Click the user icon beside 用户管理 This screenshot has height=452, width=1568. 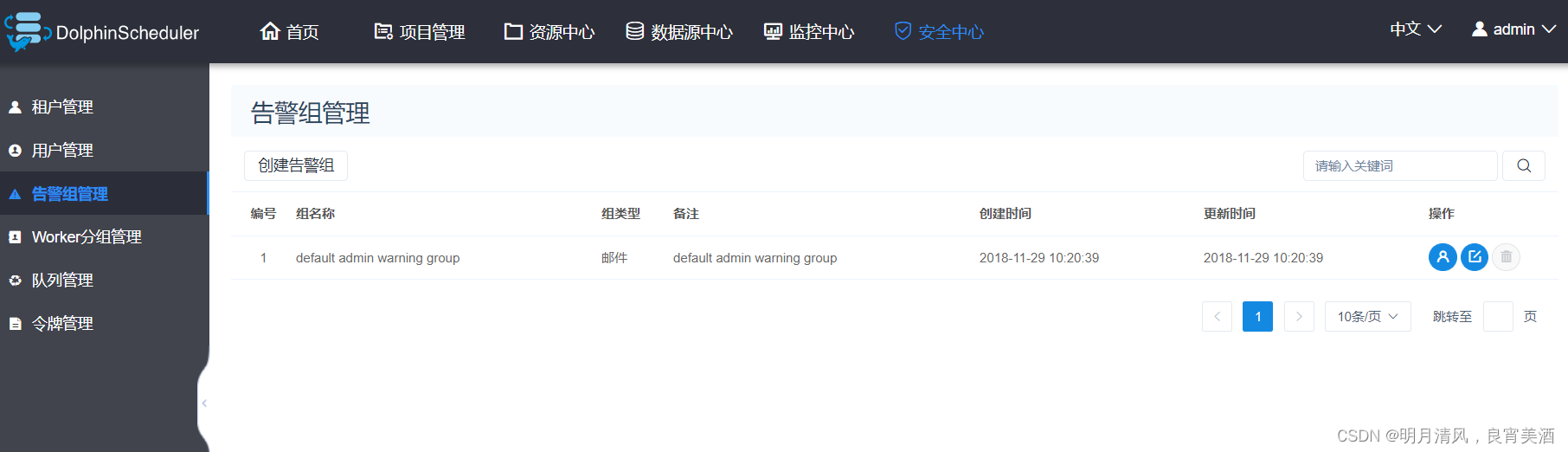click(x=15, y=151)
